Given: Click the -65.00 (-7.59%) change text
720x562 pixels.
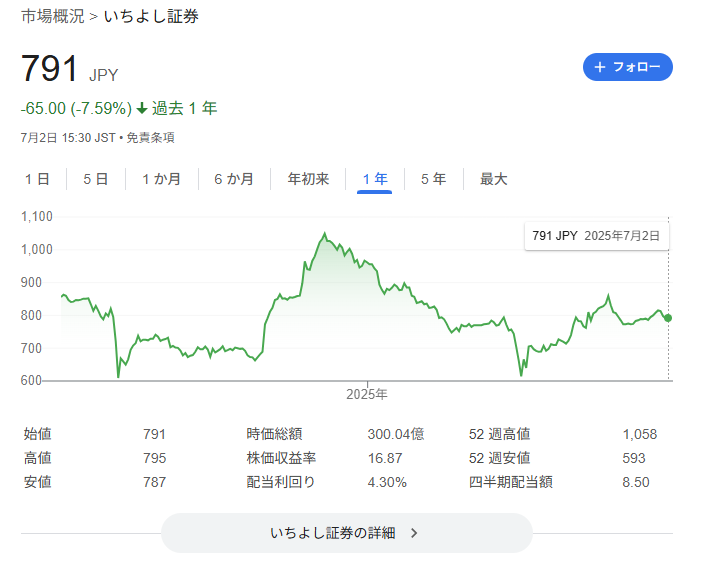Looking at the screenshot, I should pyautogui.click(x=76, y=109).
